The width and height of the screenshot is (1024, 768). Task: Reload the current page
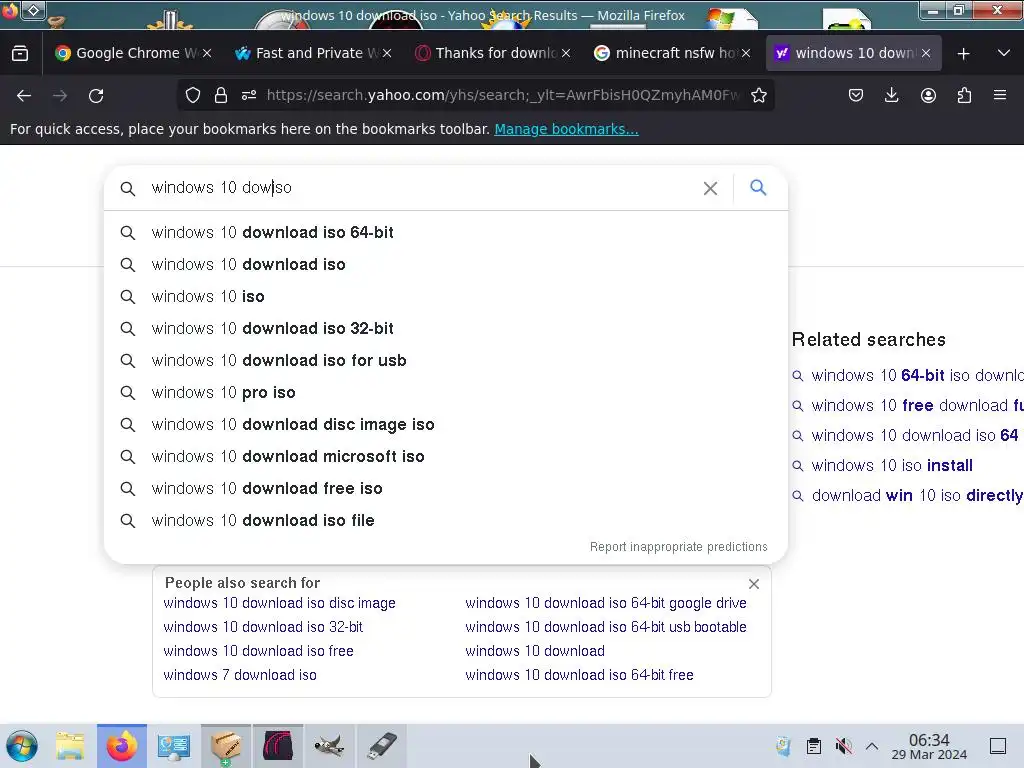96,95
